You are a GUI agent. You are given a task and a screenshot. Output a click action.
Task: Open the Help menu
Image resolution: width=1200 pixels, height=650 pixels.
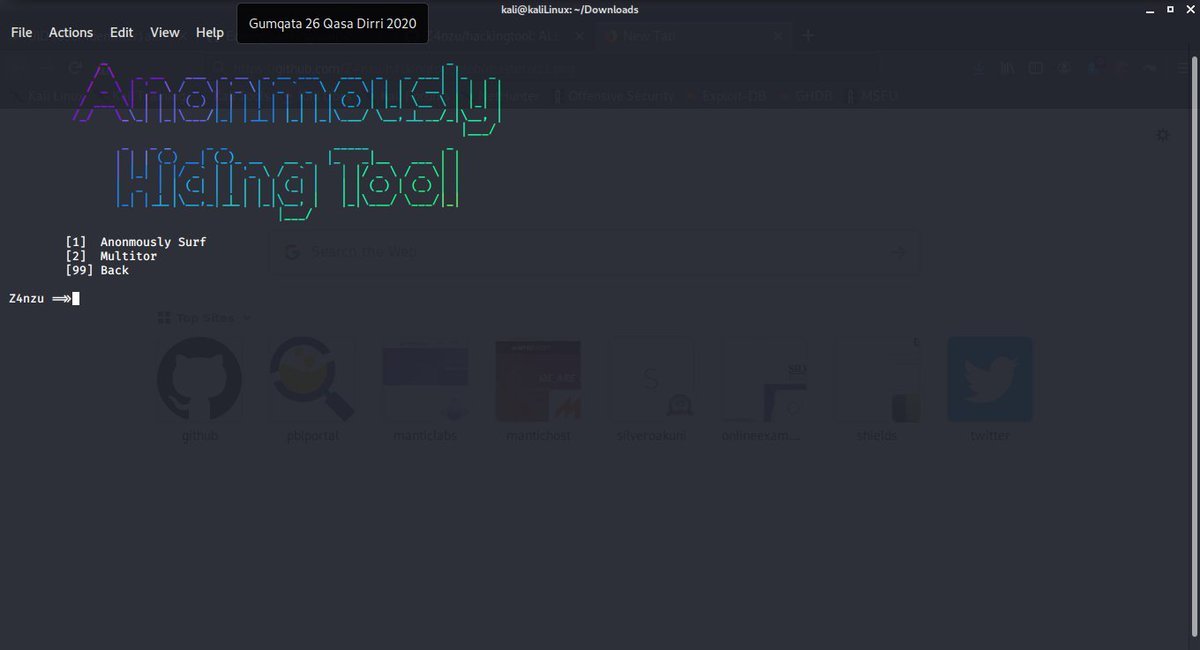coord(210,32)
